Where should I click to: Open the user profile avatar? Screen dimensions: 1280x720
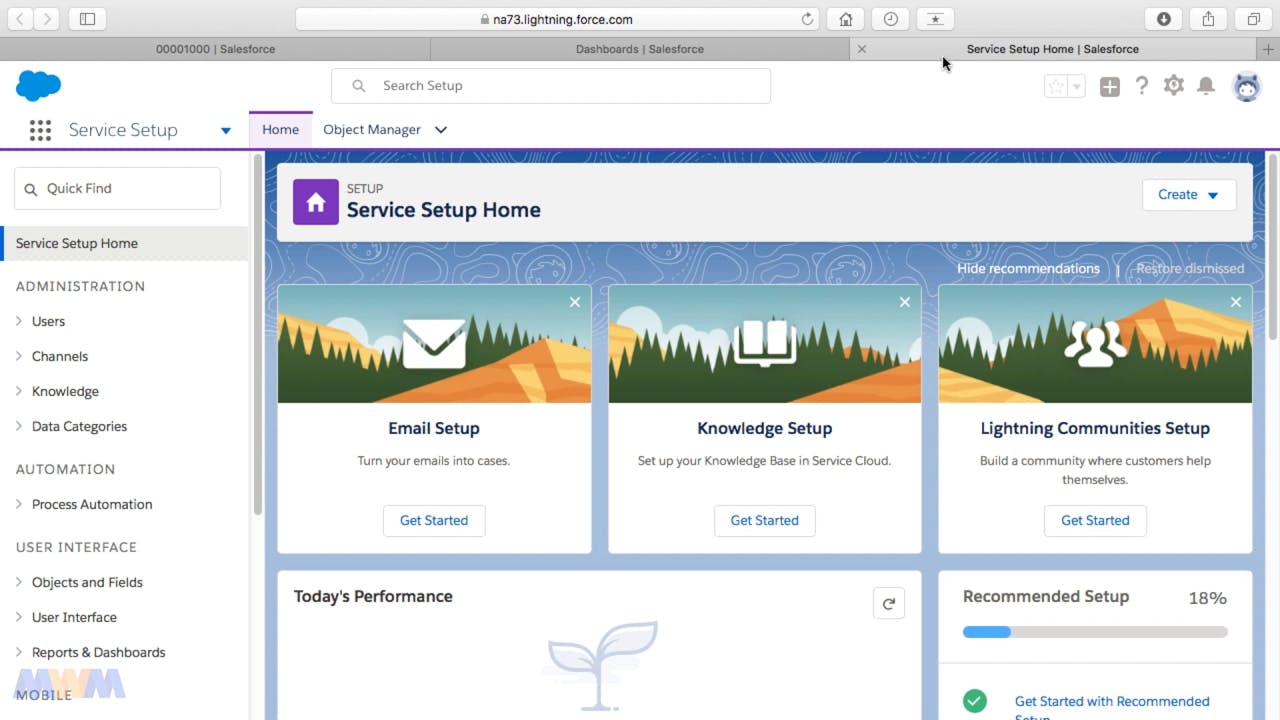1247,87
